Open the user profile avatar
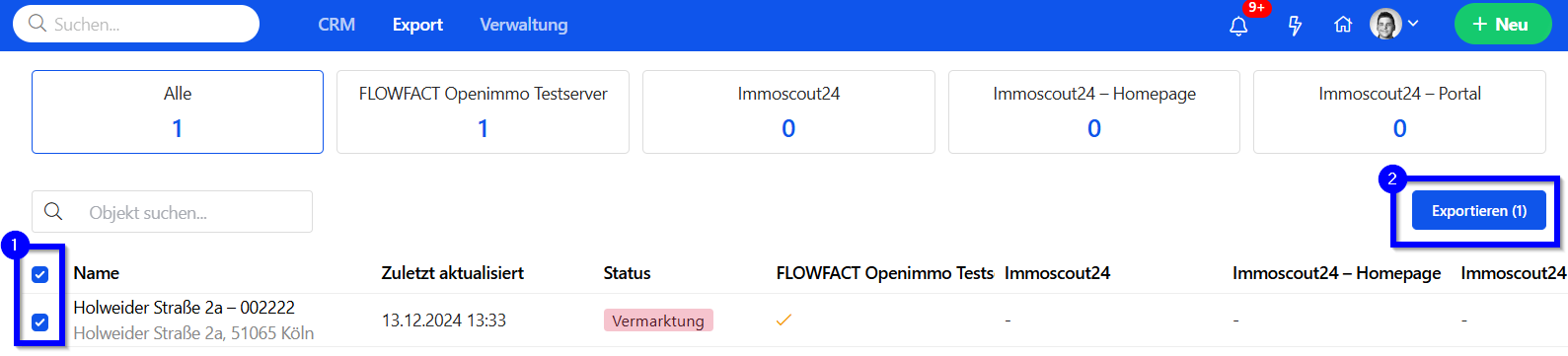This screenshot has width=1568, height=356. 1385,24
